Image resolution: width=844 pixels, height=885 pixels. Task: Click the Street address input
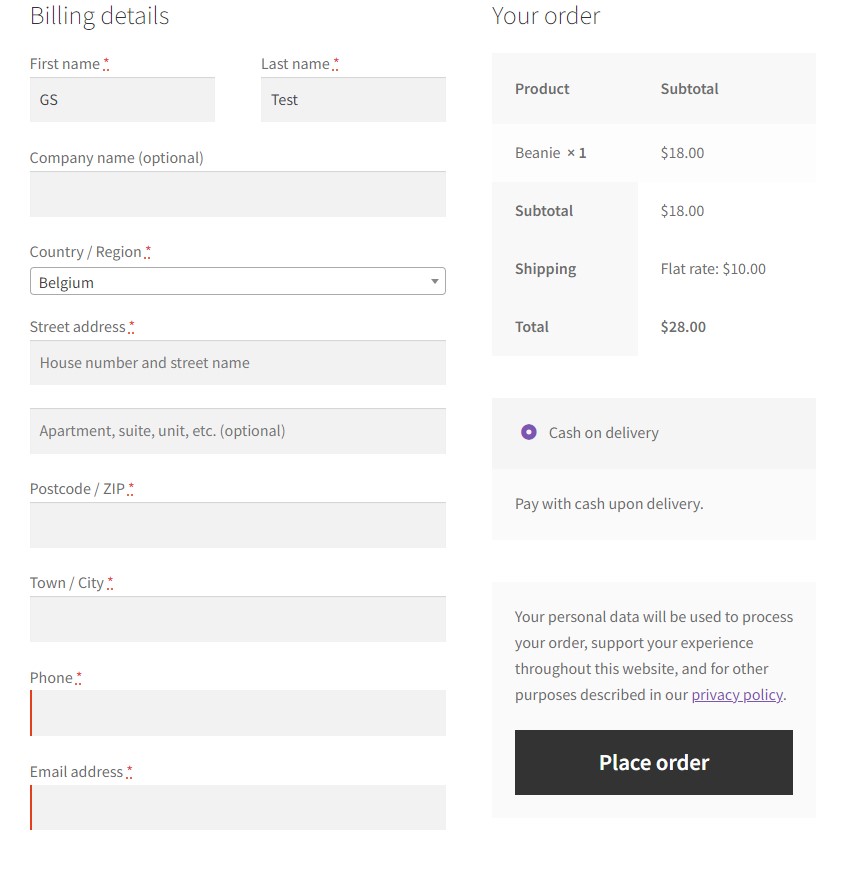237,362
